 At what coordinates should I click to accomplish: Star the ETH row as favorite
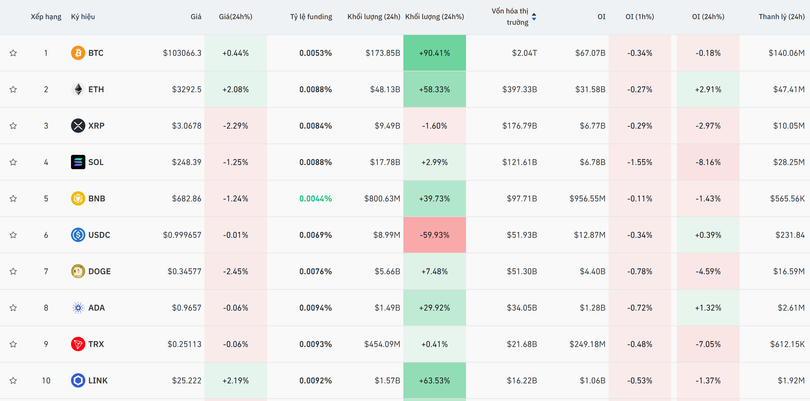click(x=13, y=89)
